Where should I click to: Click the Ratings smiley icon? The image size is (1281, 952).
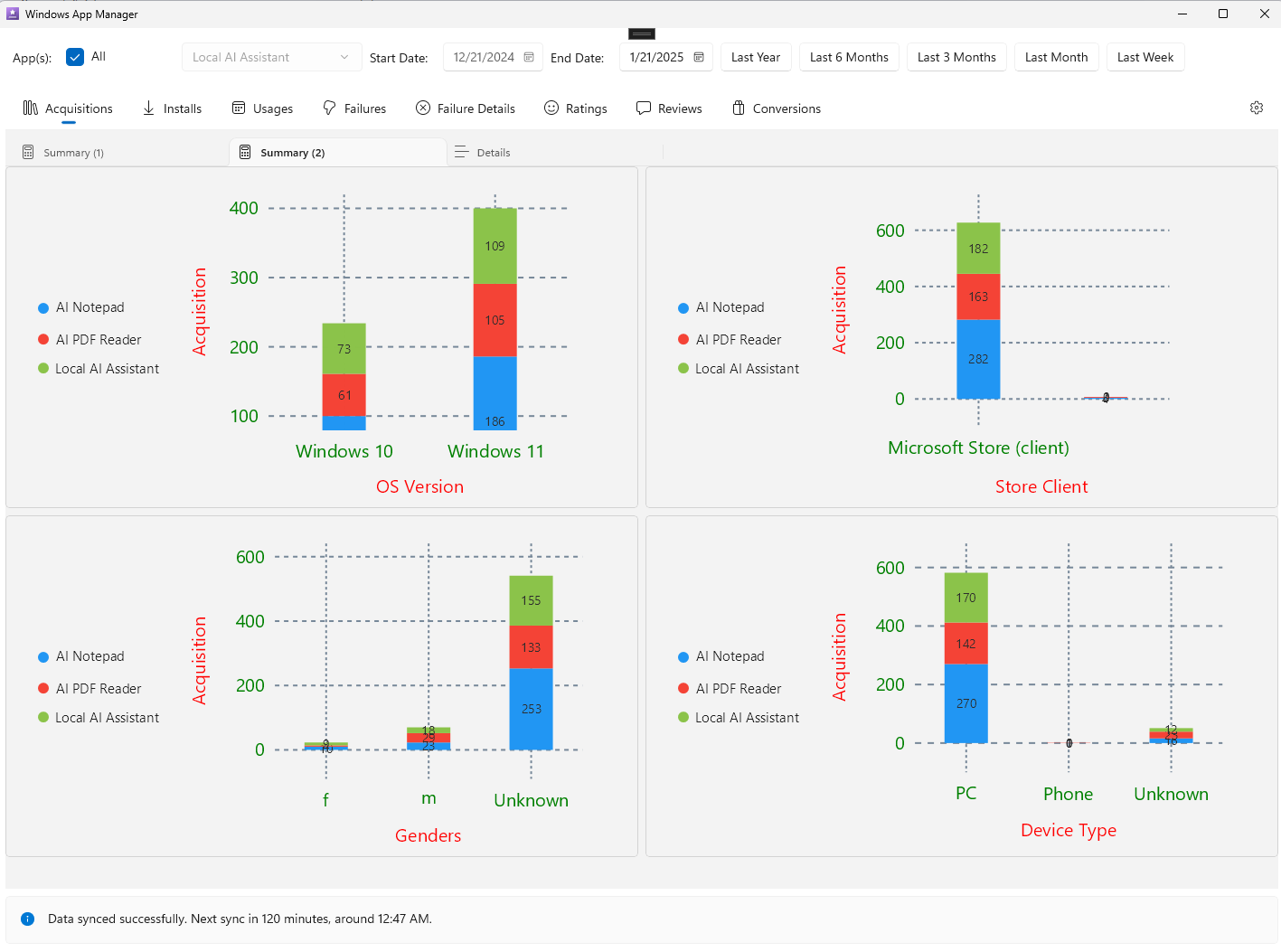(551, 108)
